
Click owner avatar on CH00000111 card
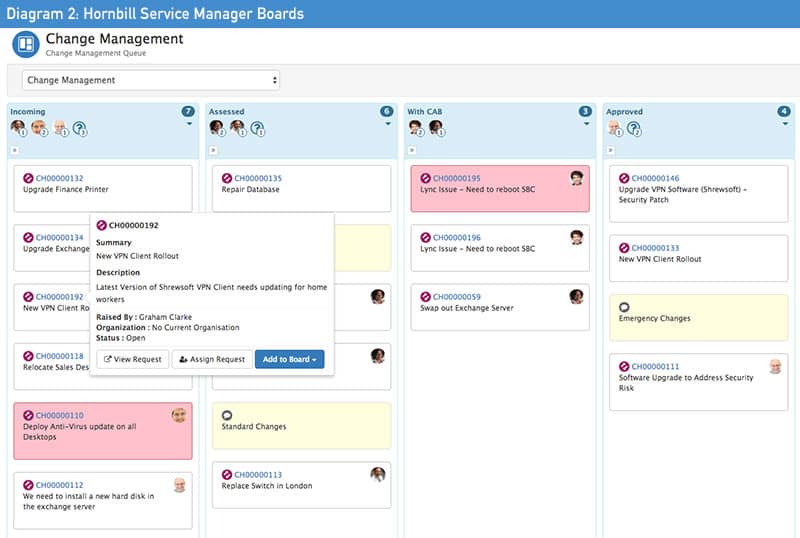[x=775, y=366]
